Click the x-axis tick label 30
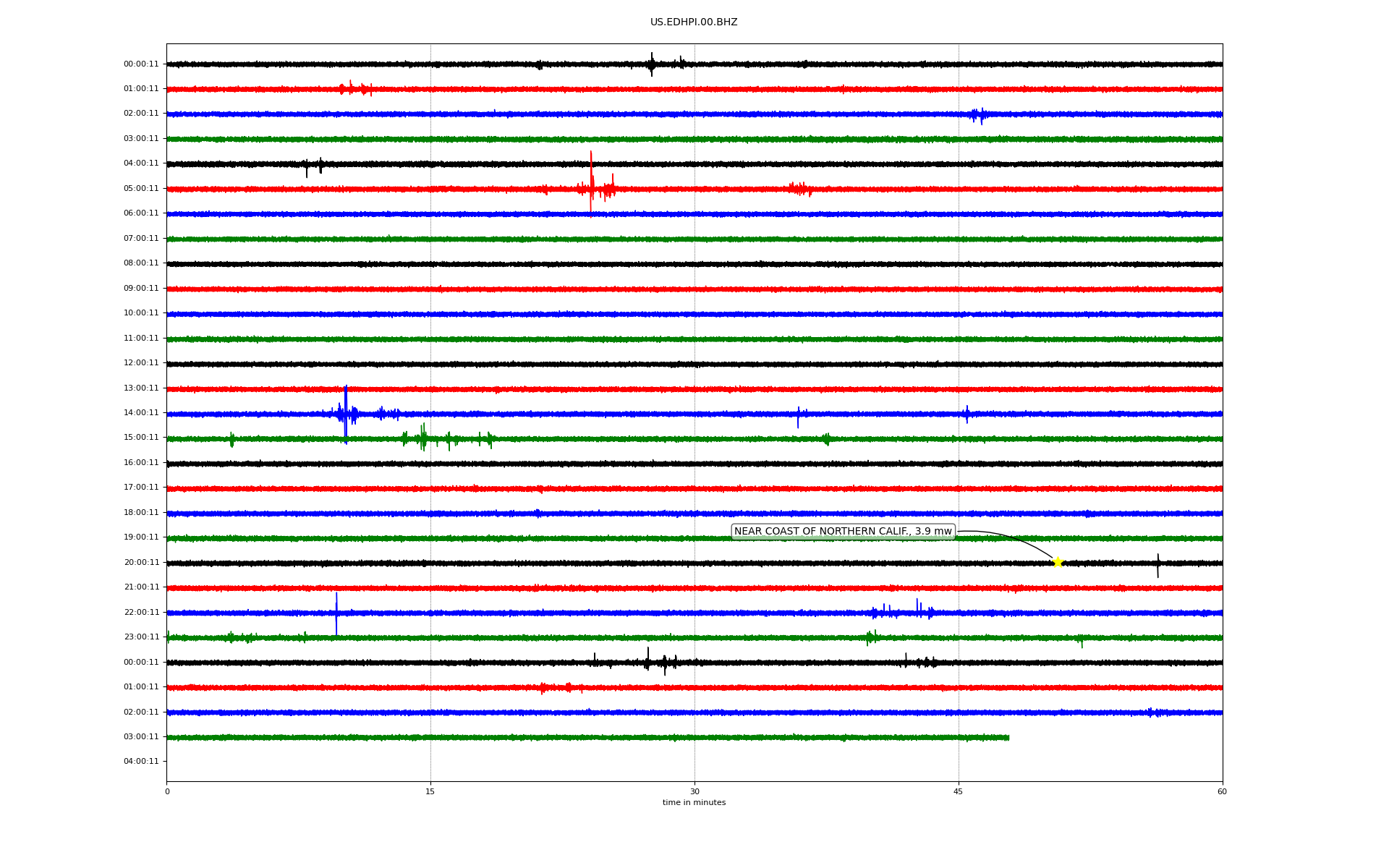The width and height of the screenshot is (1389, 868). tap(694, 792)
